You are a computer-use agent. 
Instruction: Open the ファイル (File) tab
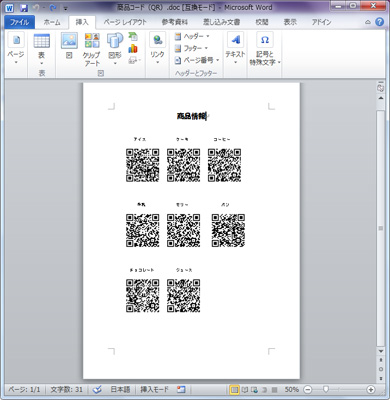pyautogui.click(x=19, y=22)
